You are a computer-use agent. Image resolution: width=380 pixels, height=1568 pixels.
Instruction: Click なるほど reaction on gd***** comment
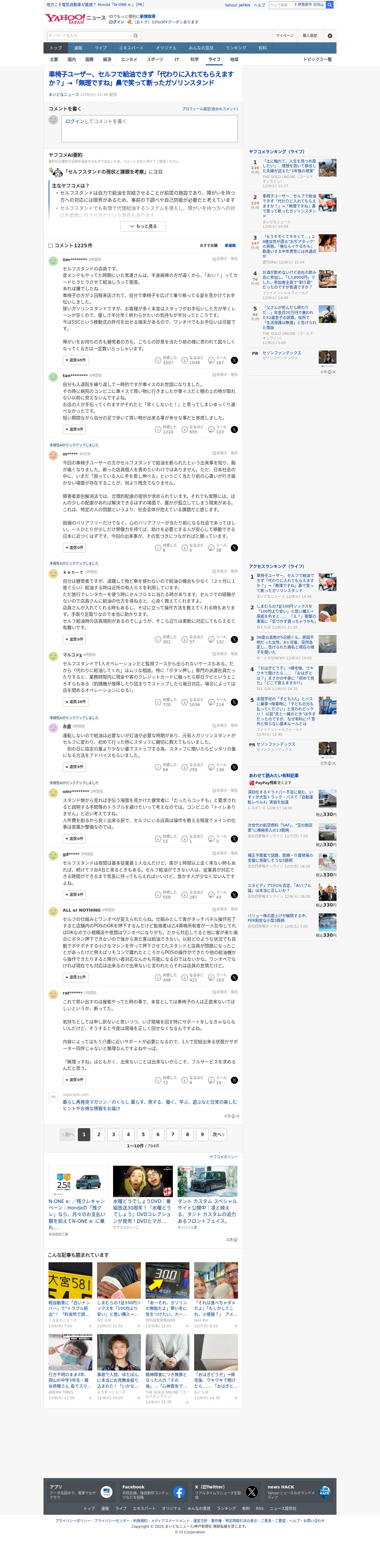(192, 895)
